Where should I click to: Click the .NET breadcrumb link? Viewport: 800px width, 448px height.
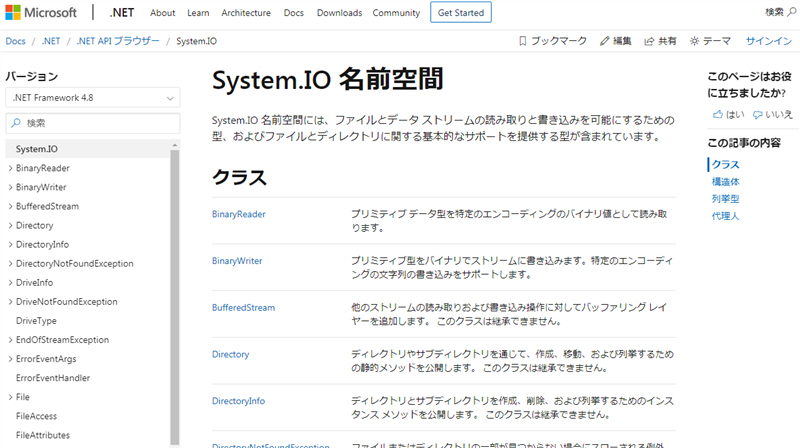[x=51, y=41]
